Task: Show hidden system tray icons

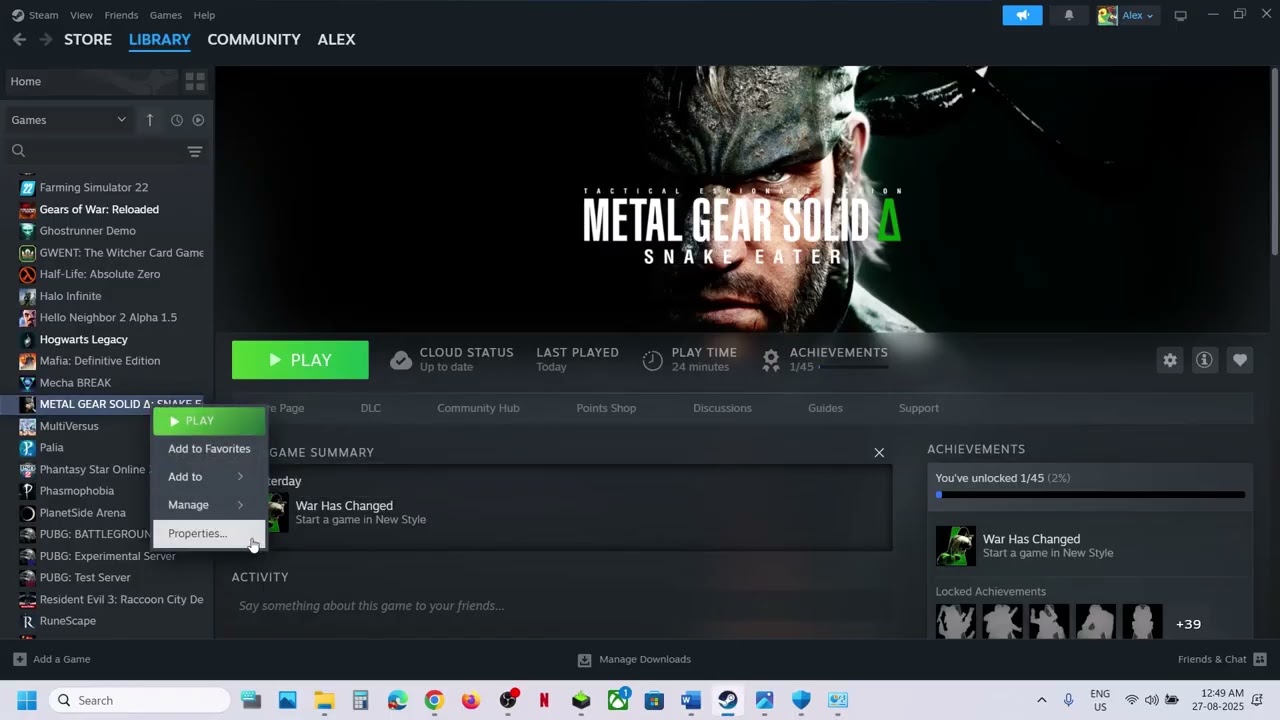Action: tap(1041, 700)
